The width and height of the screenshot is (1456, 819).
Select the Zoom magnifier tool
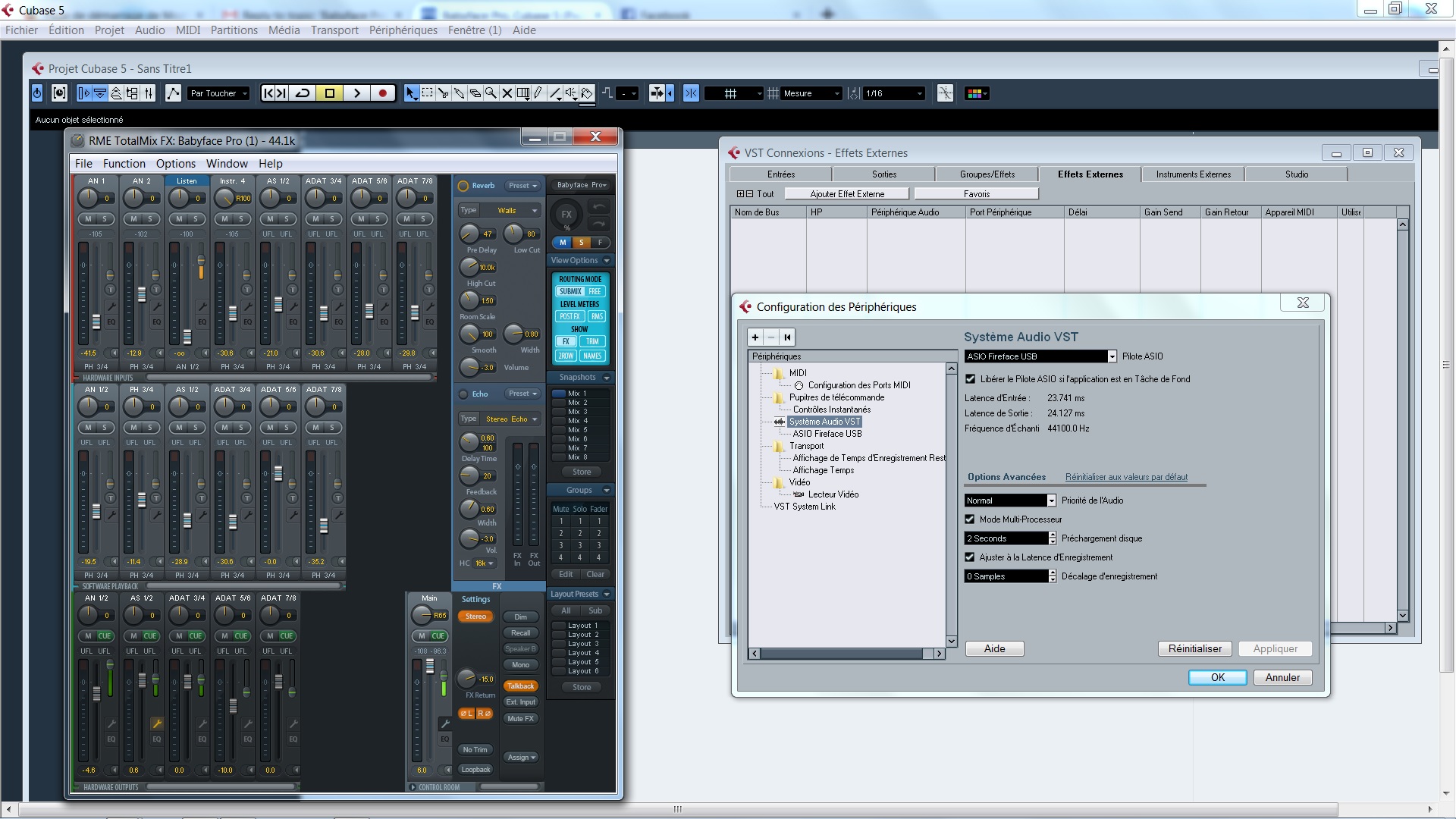(491, 93)
